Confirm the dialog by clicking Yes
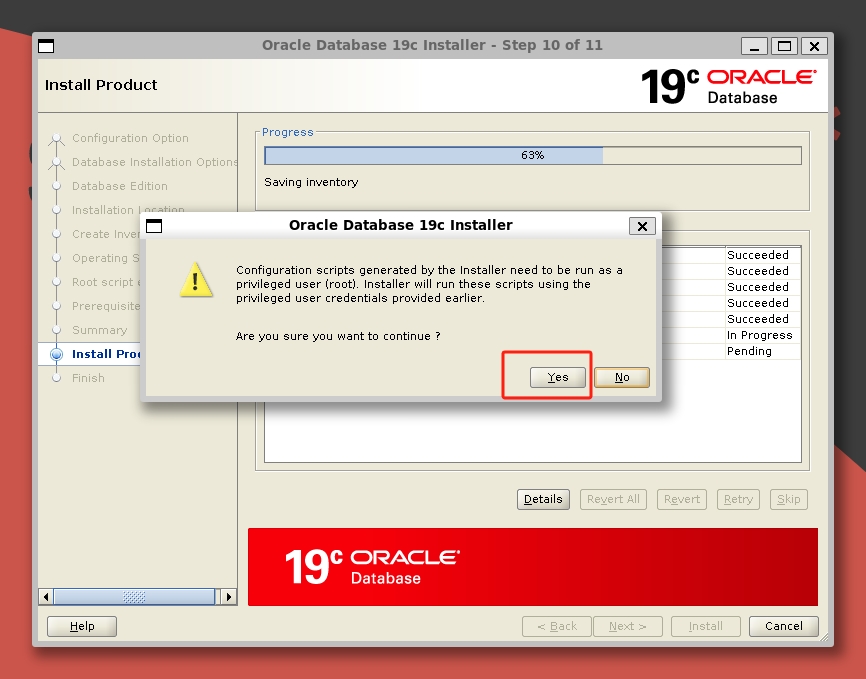 pyautogui.click(x=557, y=377)
